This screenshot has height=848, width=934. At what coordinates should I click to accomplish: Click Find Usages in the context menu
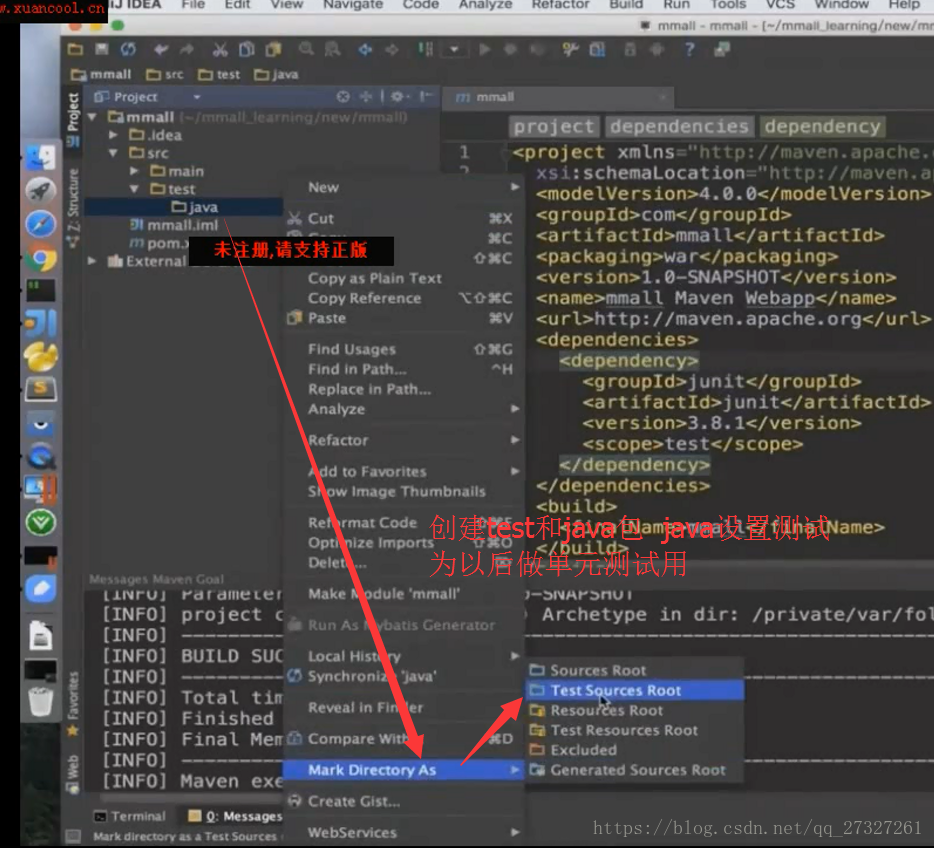403,349
